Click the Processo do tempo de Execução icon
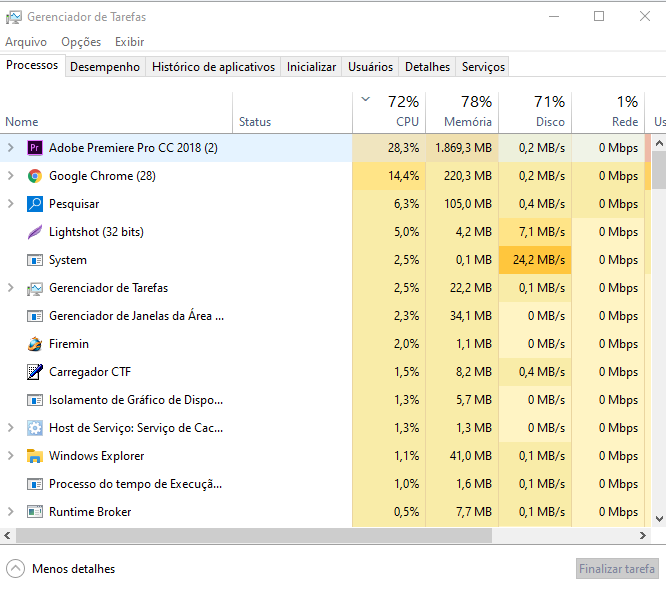 35,484
